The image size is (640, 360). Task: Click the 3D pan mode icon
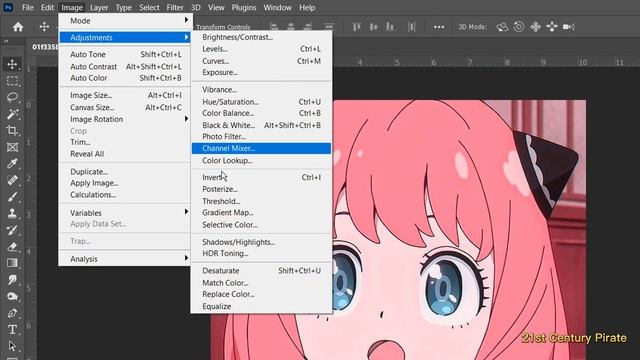[x=536, y=27]
